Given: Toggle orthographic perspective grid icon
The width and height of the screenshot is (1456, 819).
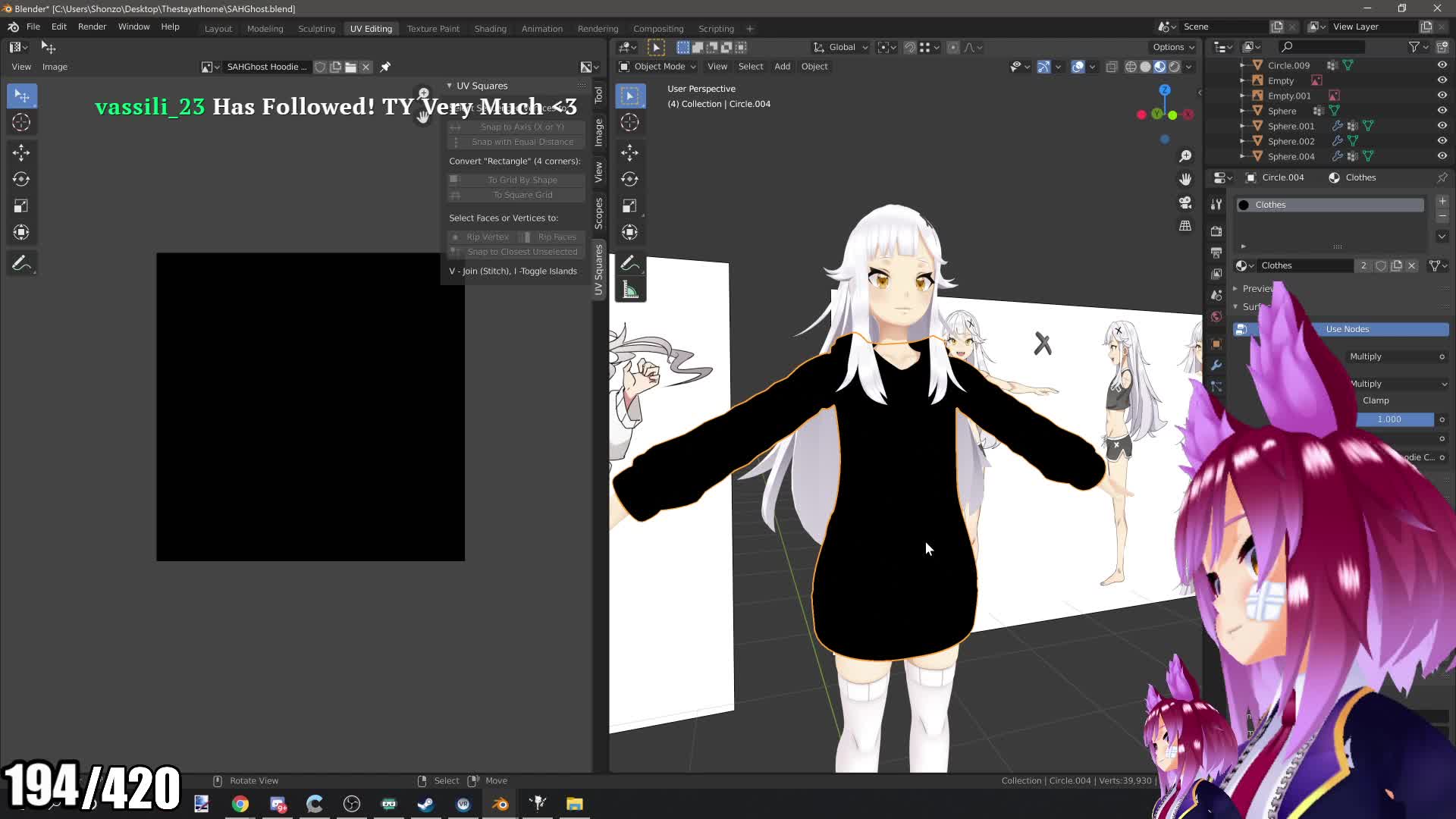Looking at the screenshot, I should (x=1185, y=226).
